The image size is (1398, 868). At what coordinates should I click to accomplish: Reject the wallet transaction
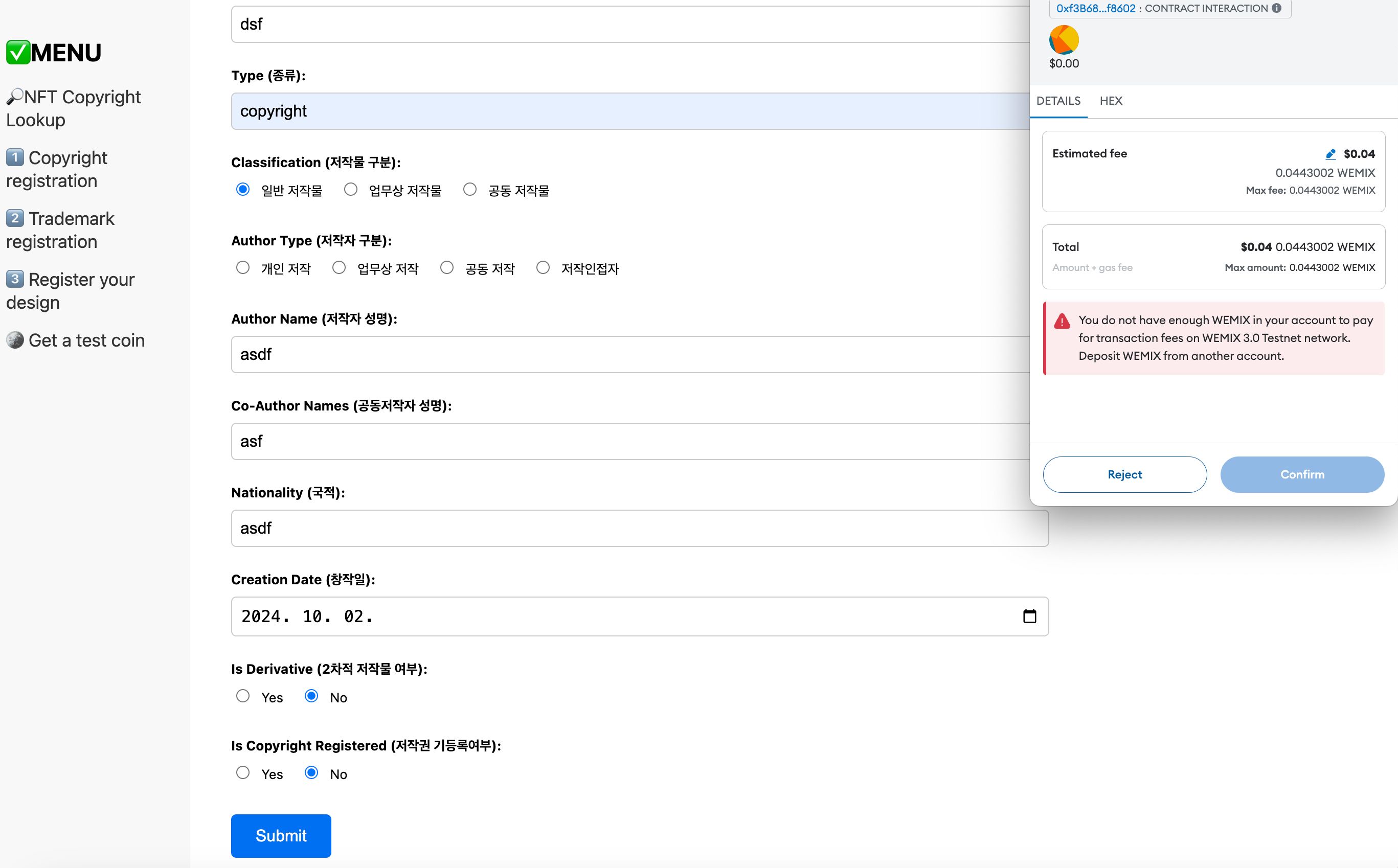1125,475
